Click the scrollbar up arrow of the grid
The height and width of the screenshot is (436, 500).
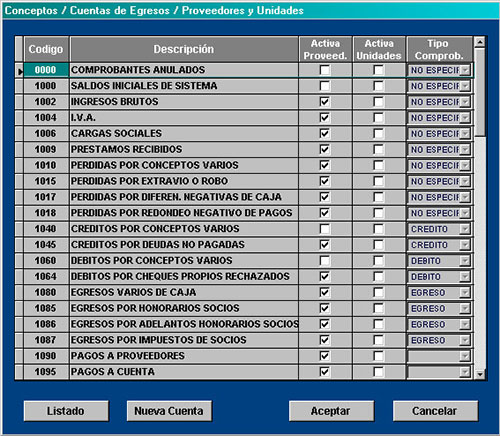pos(480,42)
